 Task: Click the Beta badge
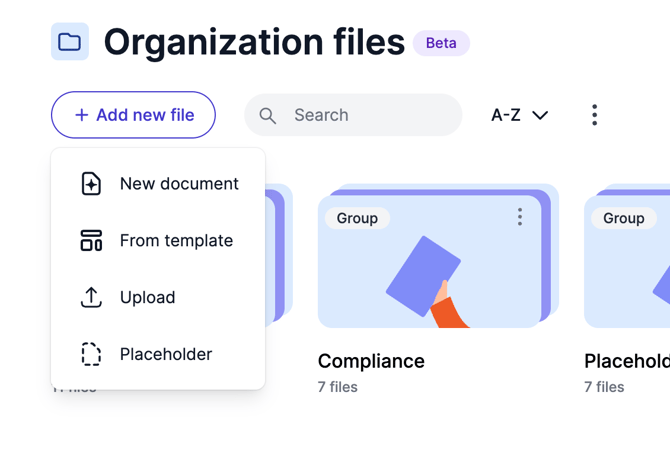[441, 43]
